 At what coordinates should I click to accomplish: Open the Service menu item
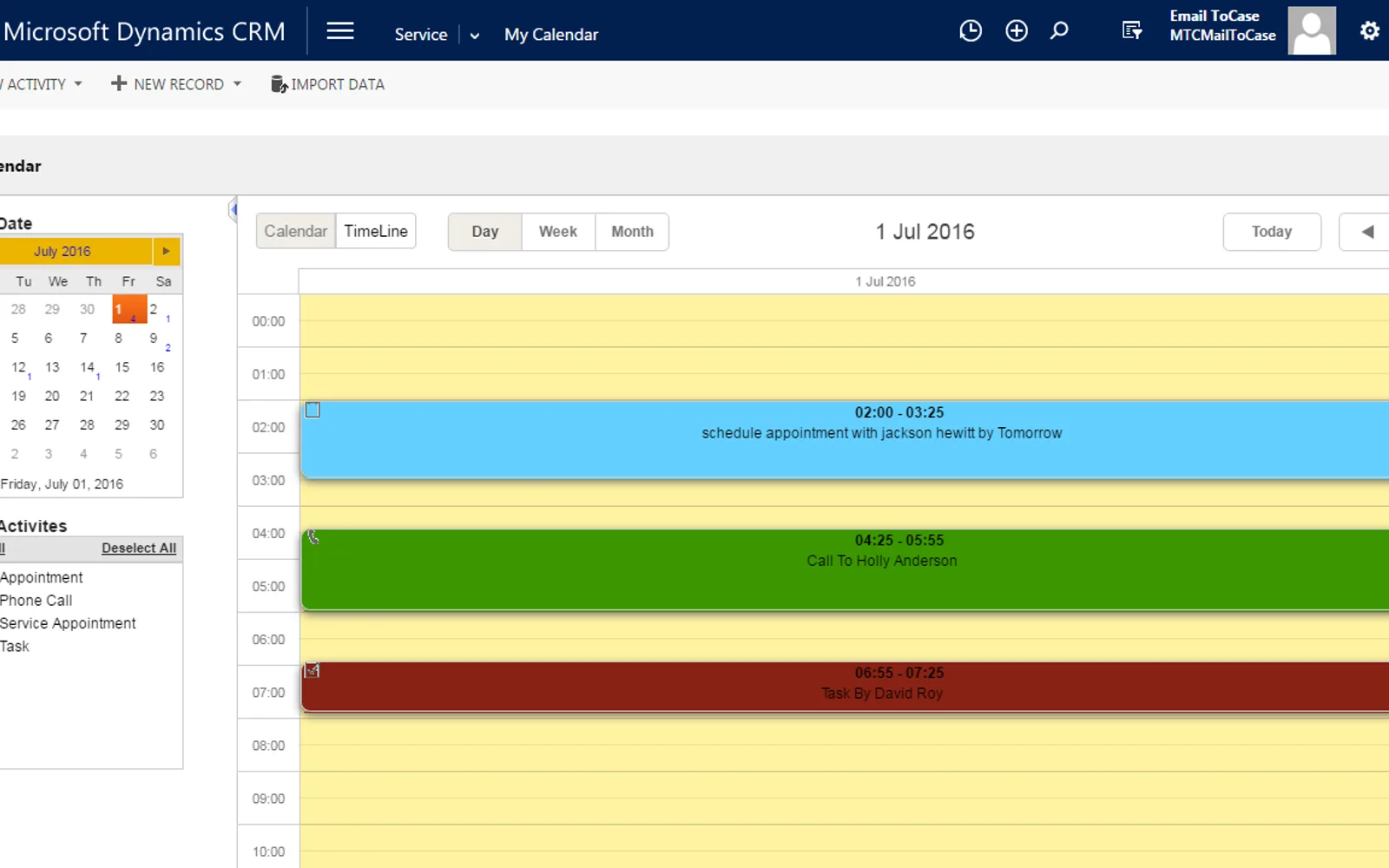(x=421, y=35)
